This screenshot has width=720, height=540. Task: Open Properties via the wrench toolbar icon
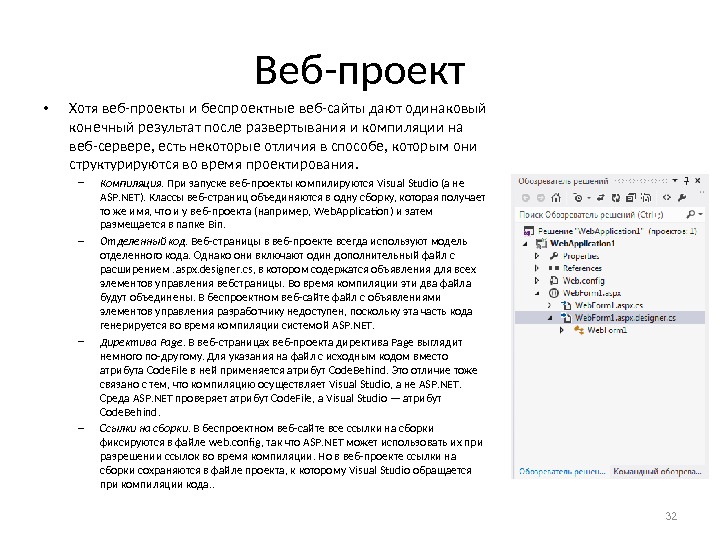(682, 197)
